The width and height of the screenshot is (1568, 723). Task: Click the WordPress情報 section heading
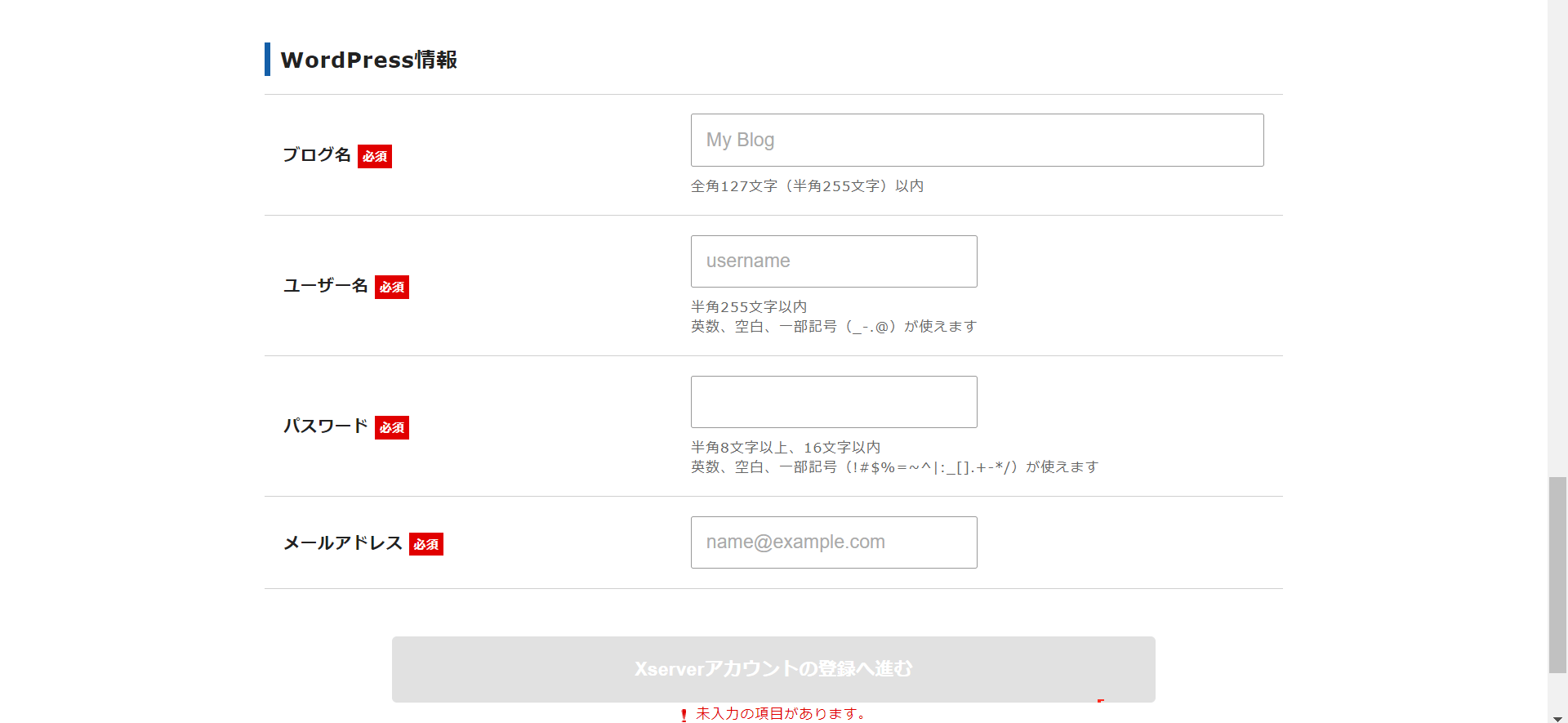368,60
